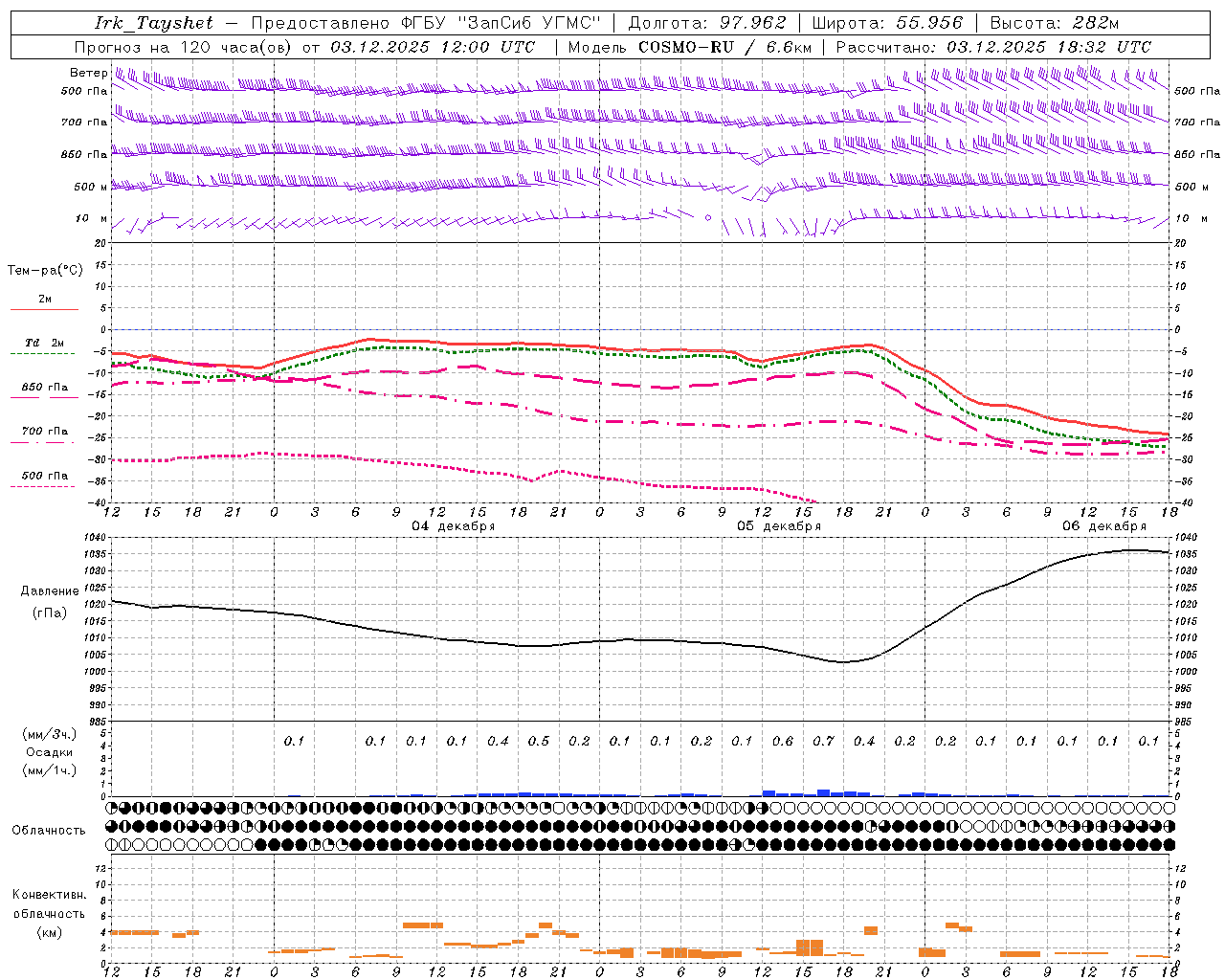Click the Давление pressure panel label
This screenshot has height=980, width=1225.
[50, 591]
